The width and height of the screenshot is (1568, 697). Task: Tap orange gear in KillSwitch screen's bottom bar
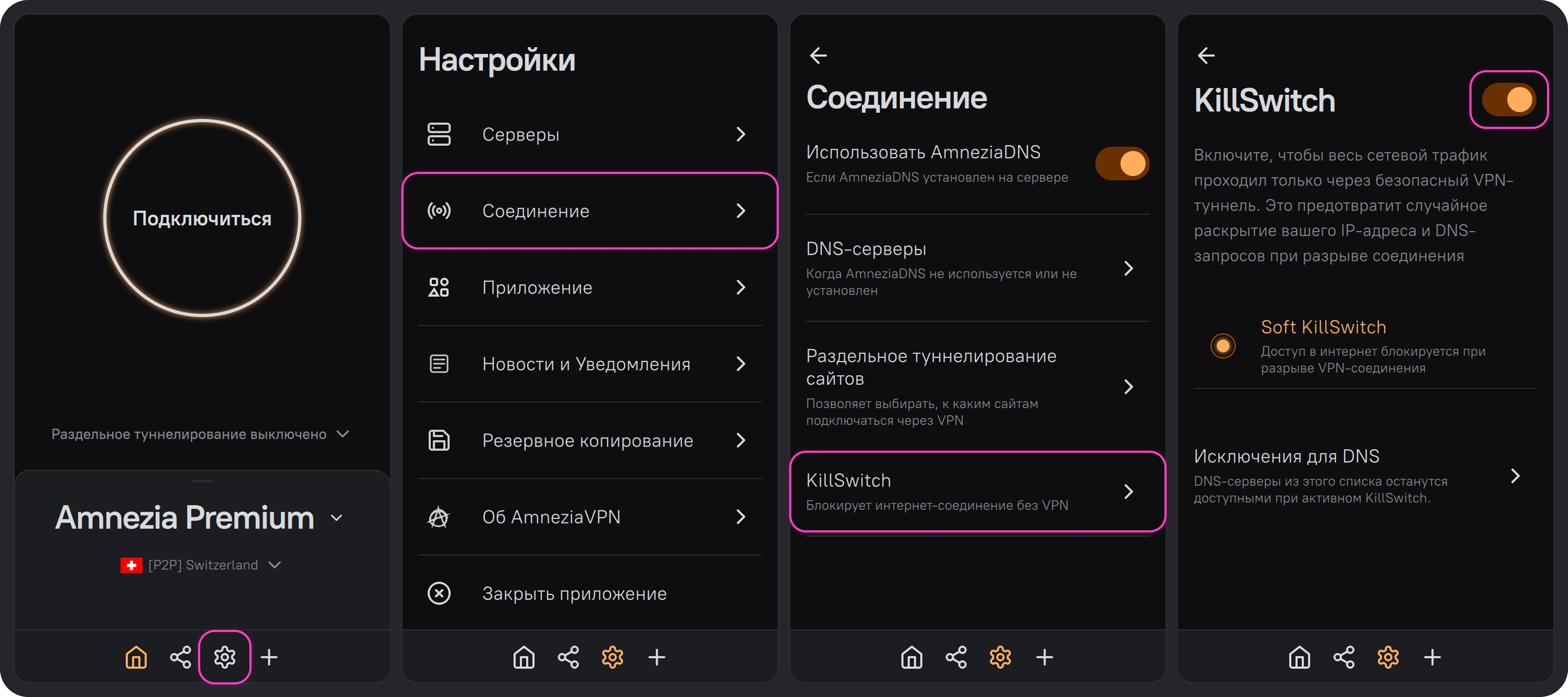point(1388,658)
